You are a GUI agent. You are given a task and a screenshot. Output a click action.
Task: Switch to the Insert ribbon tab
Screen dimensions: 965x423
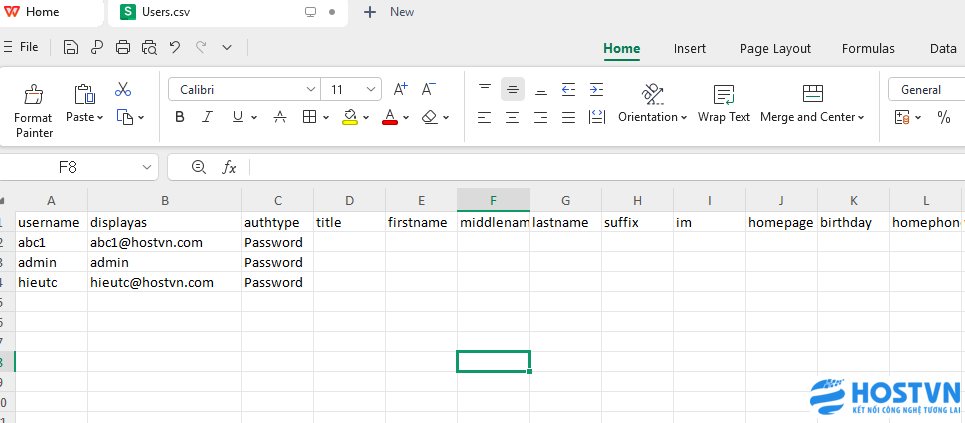pos(689,48)
